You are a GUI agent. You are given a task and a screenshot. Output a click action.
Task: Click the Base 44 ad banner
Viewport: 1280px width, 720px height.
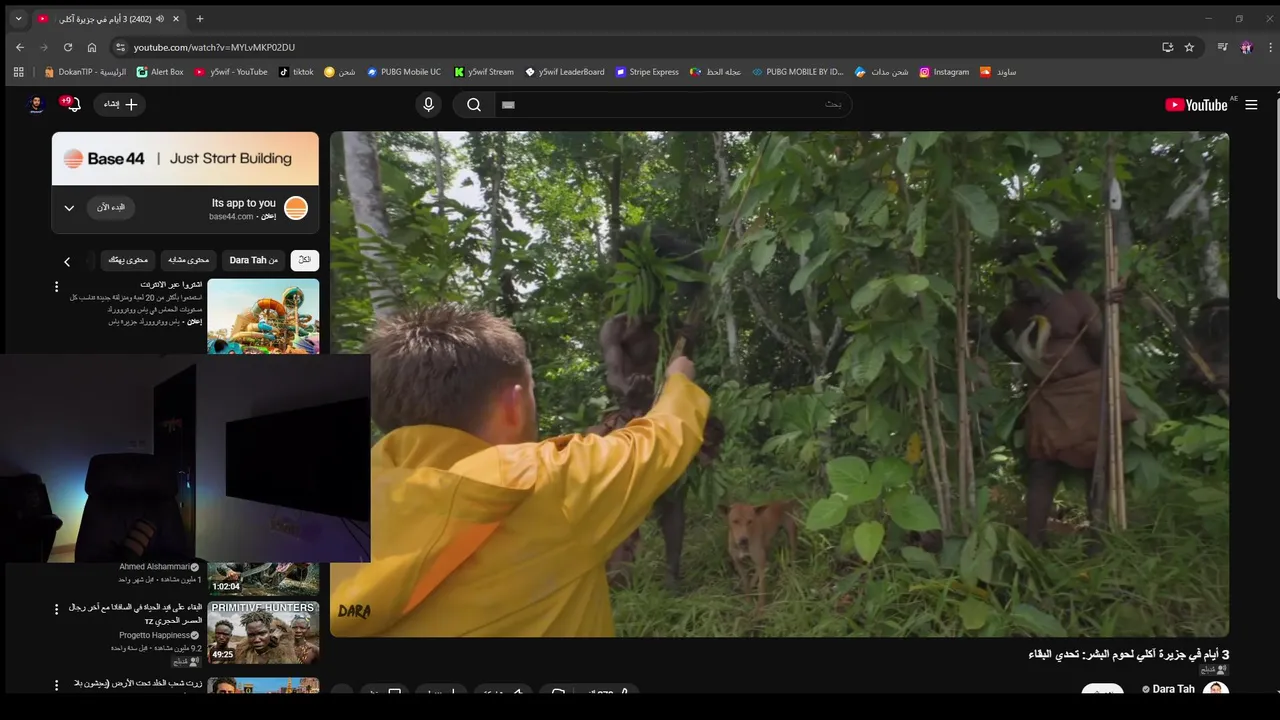tap(185, 158)
